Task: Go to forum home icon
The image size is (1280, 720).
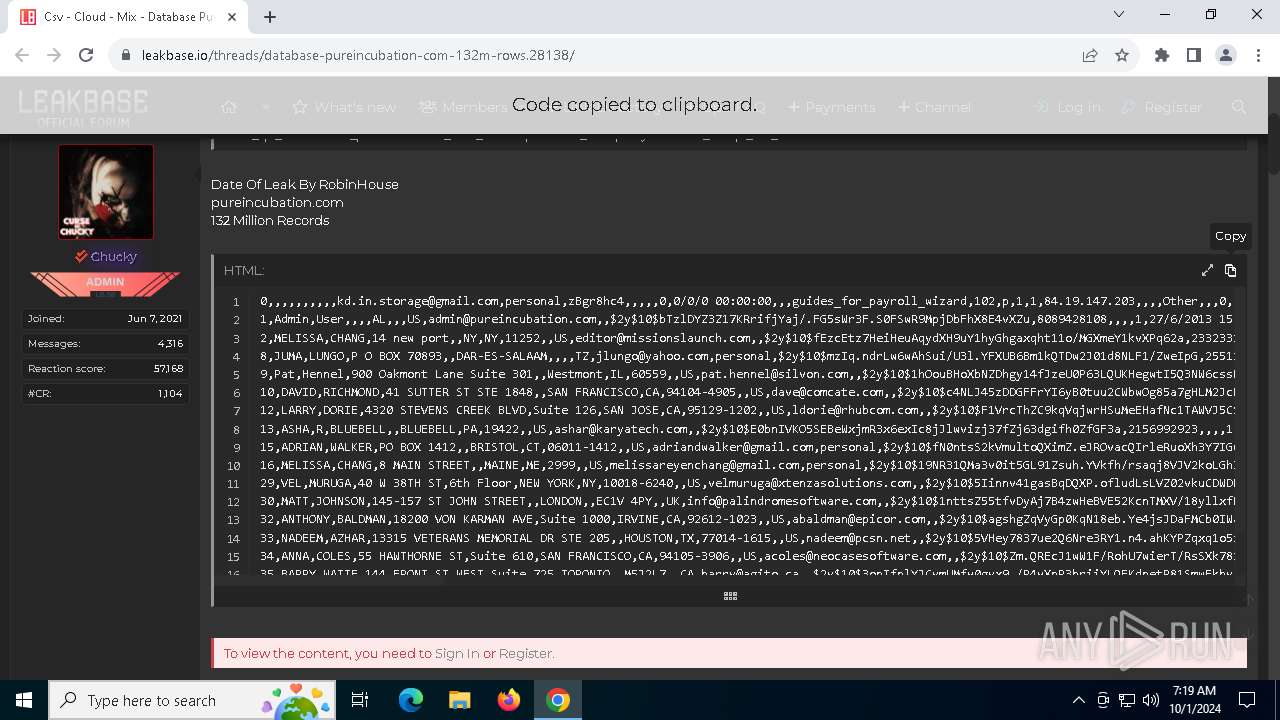Action: [x=229, y=107]
